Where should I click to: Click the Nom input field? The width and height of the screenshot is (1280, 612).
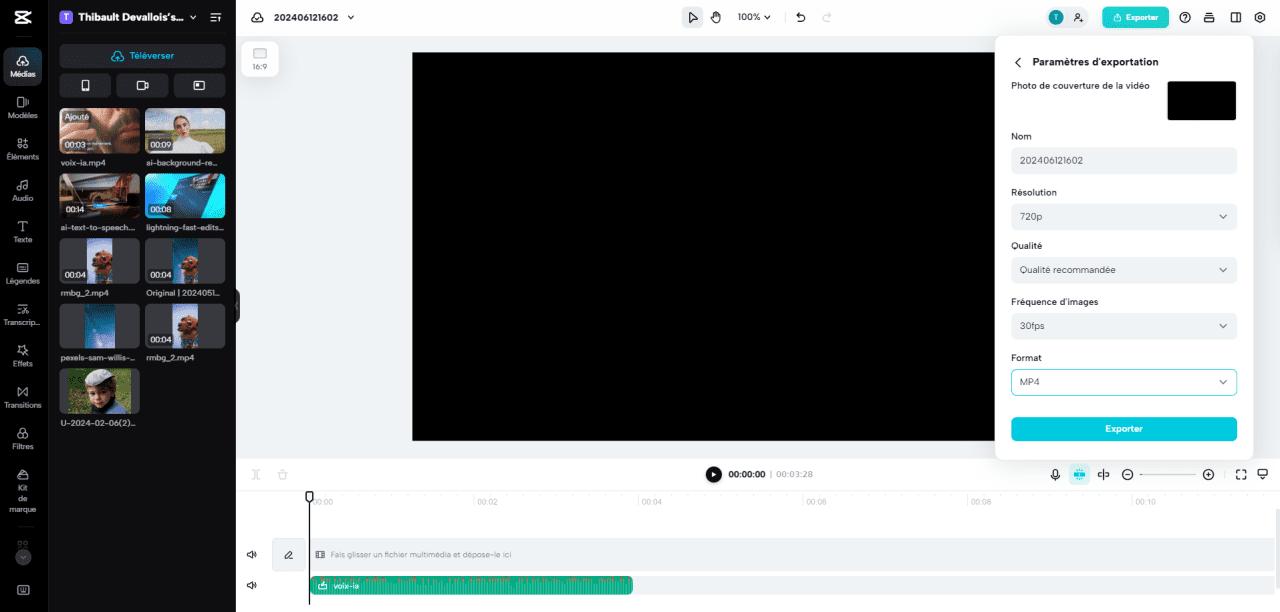1124,160
